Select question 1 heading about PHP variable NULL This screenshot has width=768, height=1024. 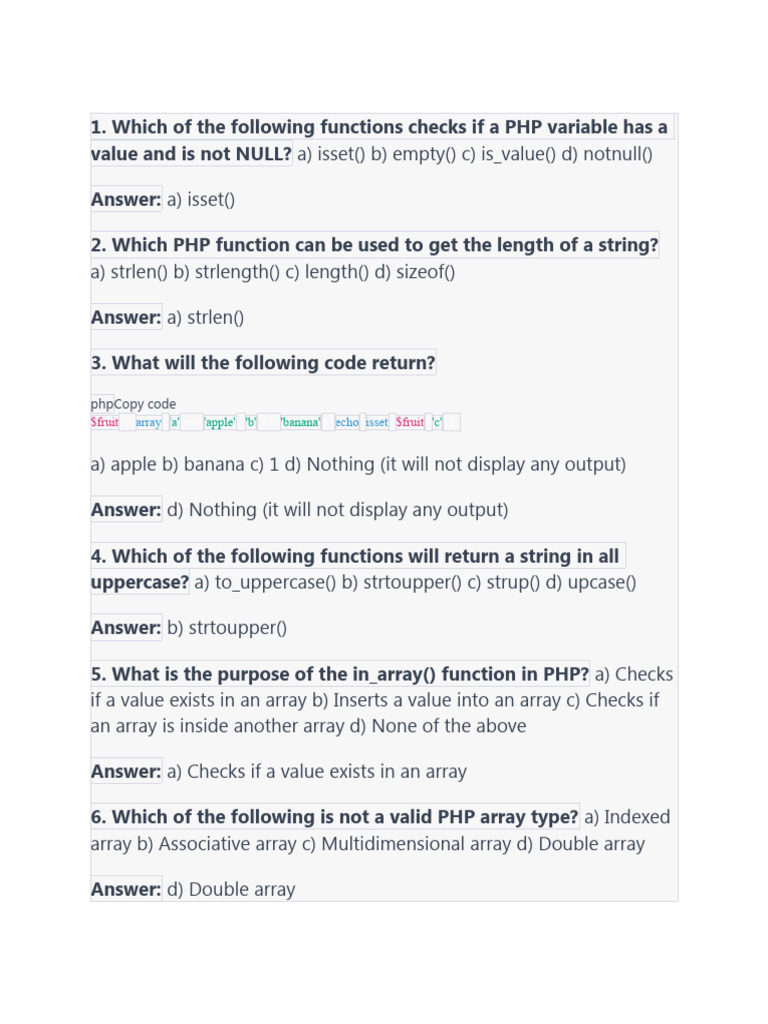click(x=379, y=128)
